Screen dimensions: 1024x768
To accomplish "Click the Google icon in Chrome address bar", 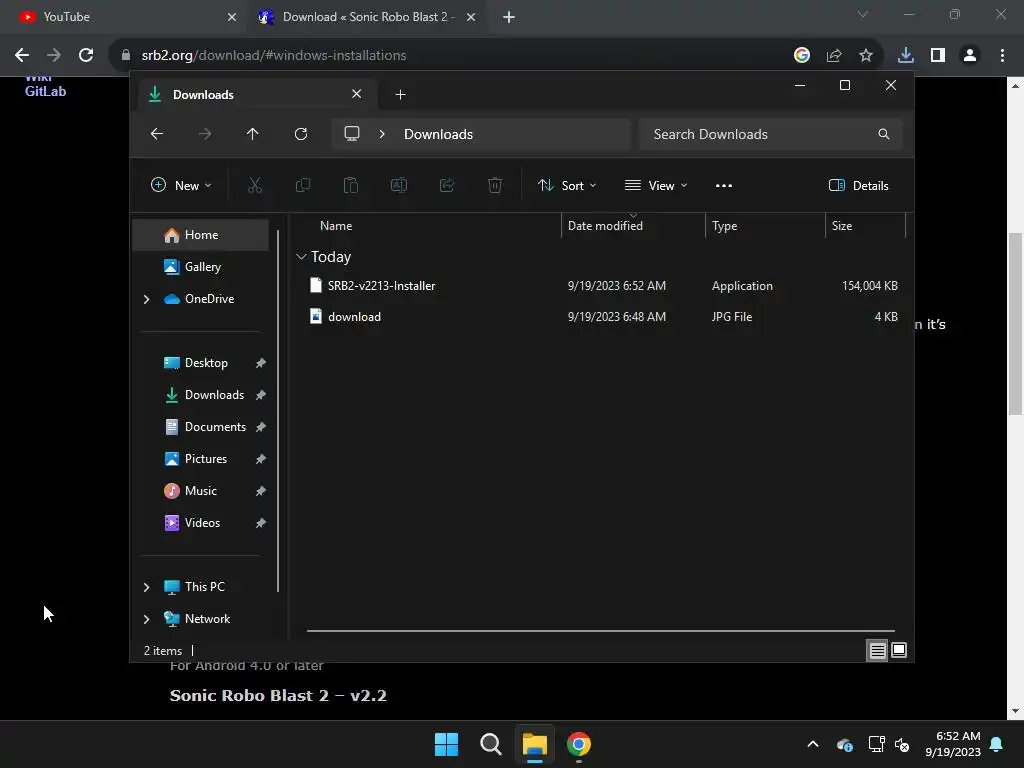I will pos(802,56).
